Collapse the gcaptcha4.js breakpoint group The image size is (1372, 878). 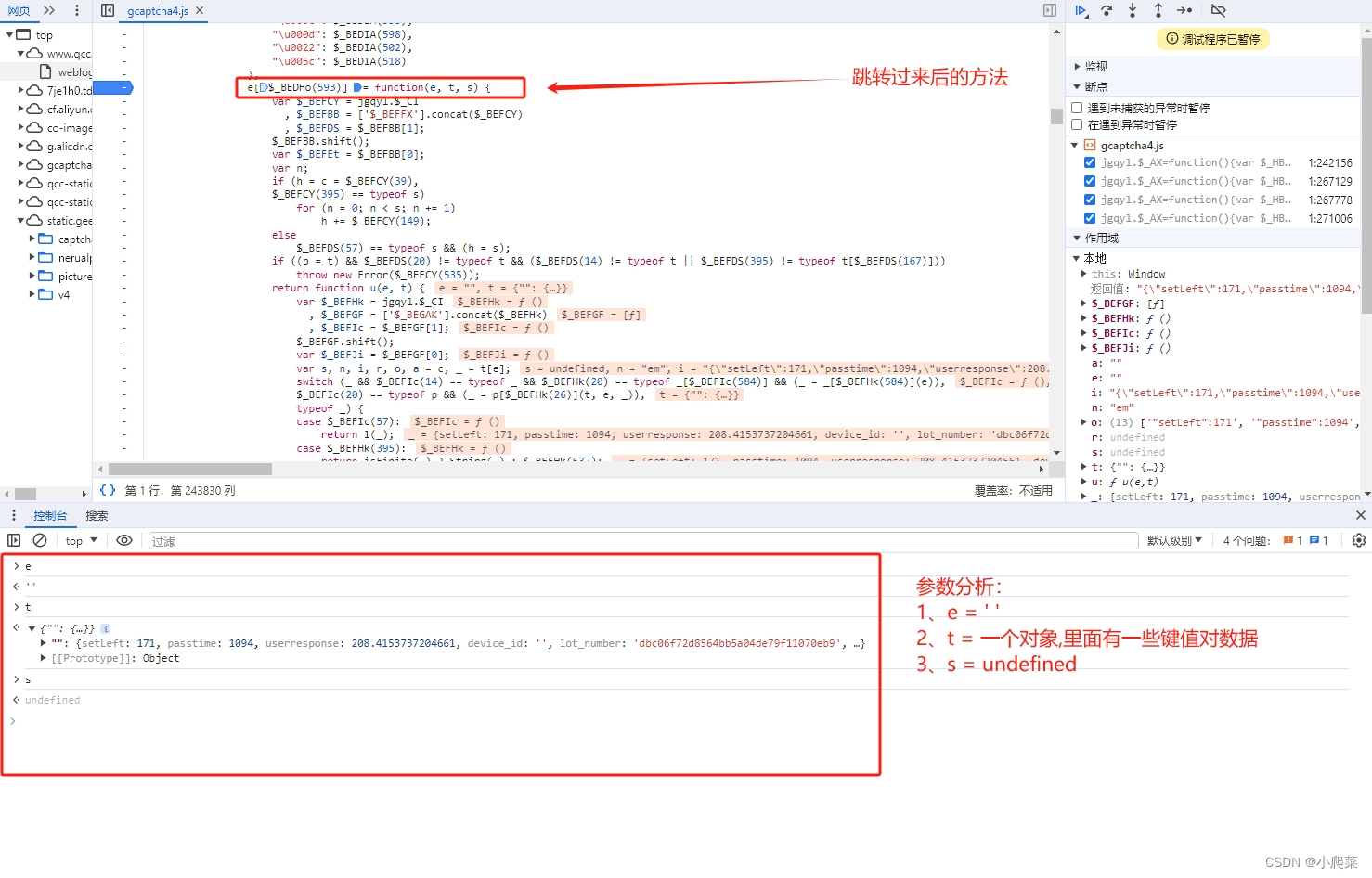[x=1076, y=146]
